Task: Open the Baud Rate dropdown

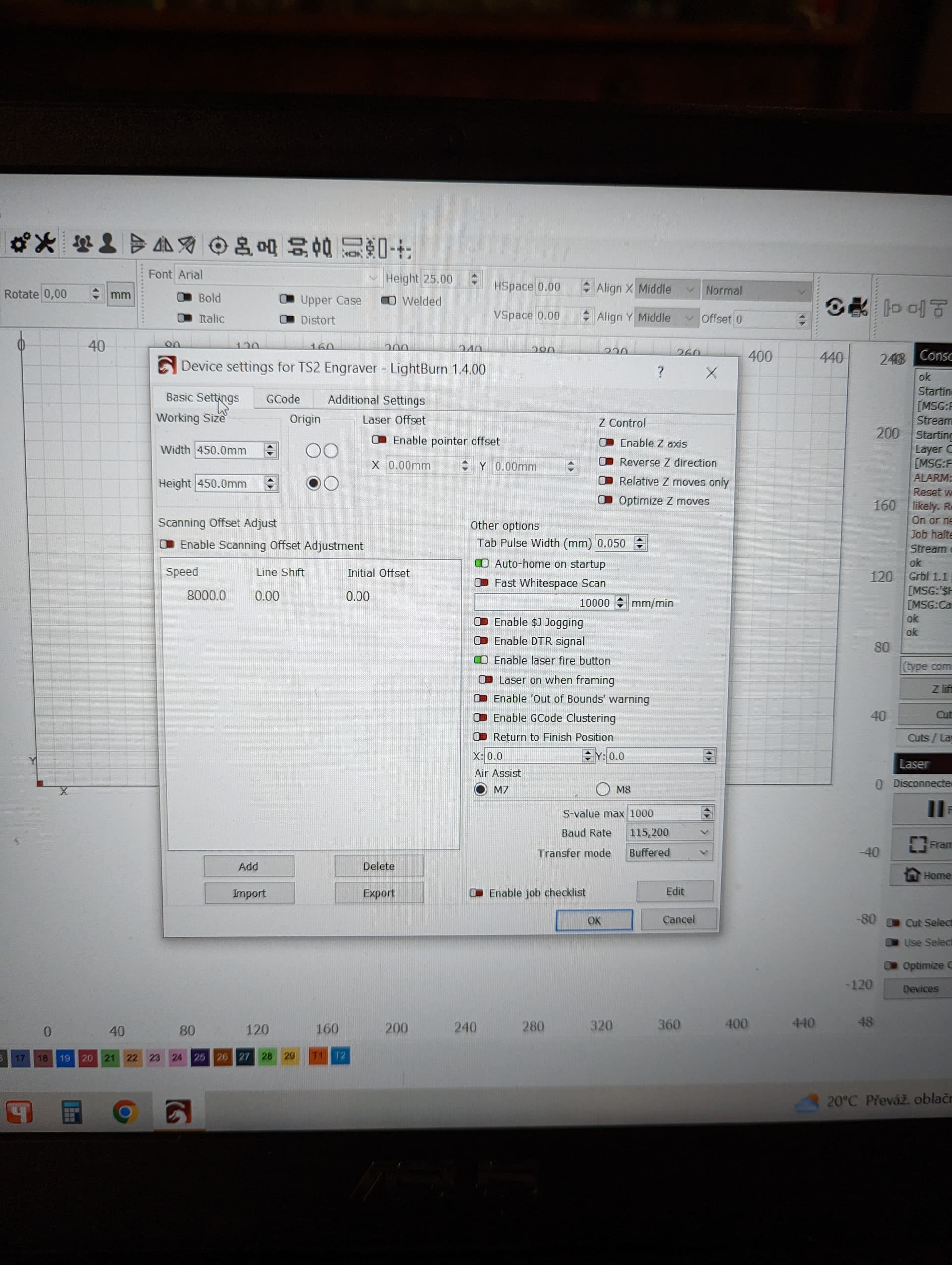Action: [669, 832]
